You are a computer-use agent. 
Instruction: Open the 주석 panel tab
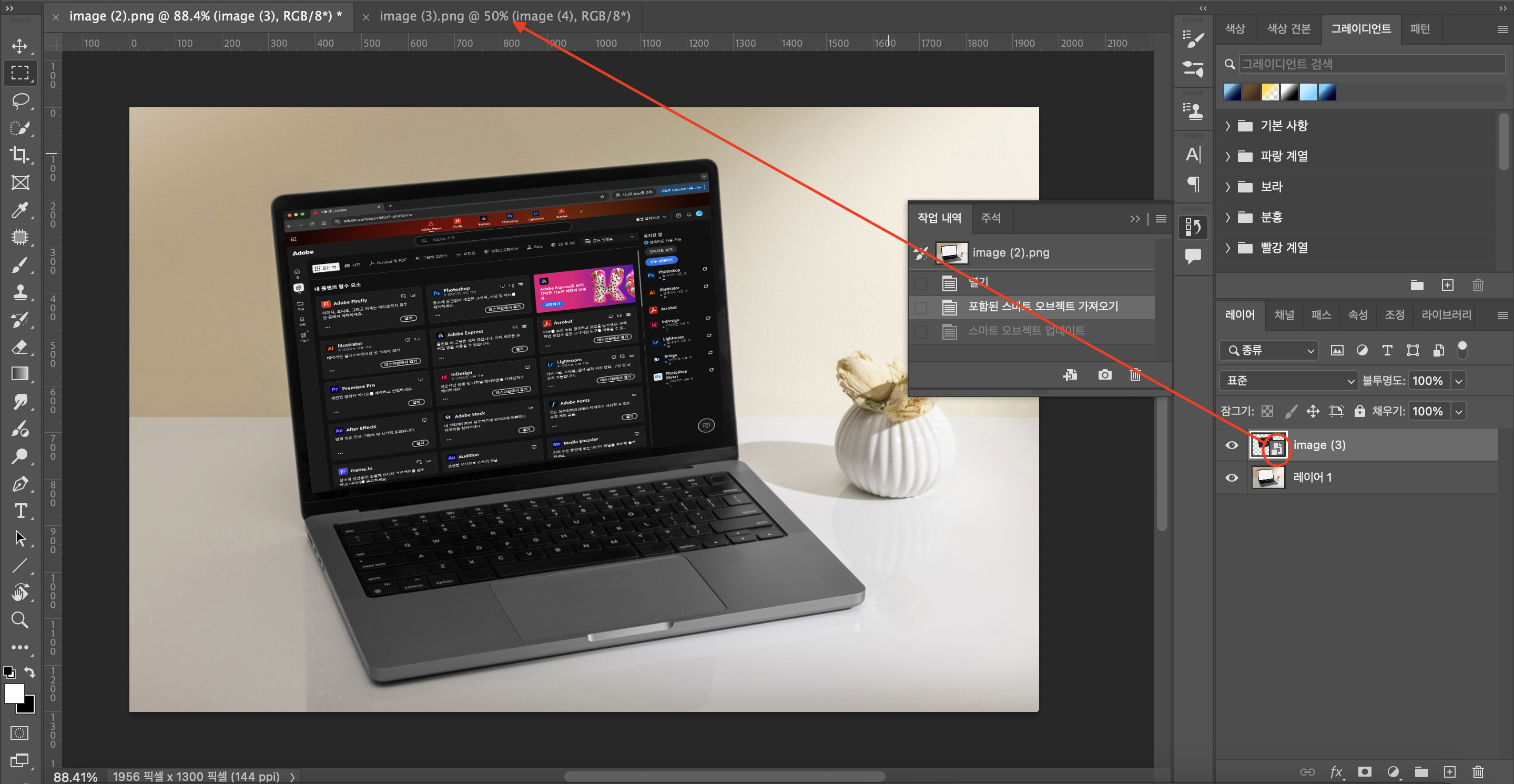pyautogui.click(x=990, y=218)
